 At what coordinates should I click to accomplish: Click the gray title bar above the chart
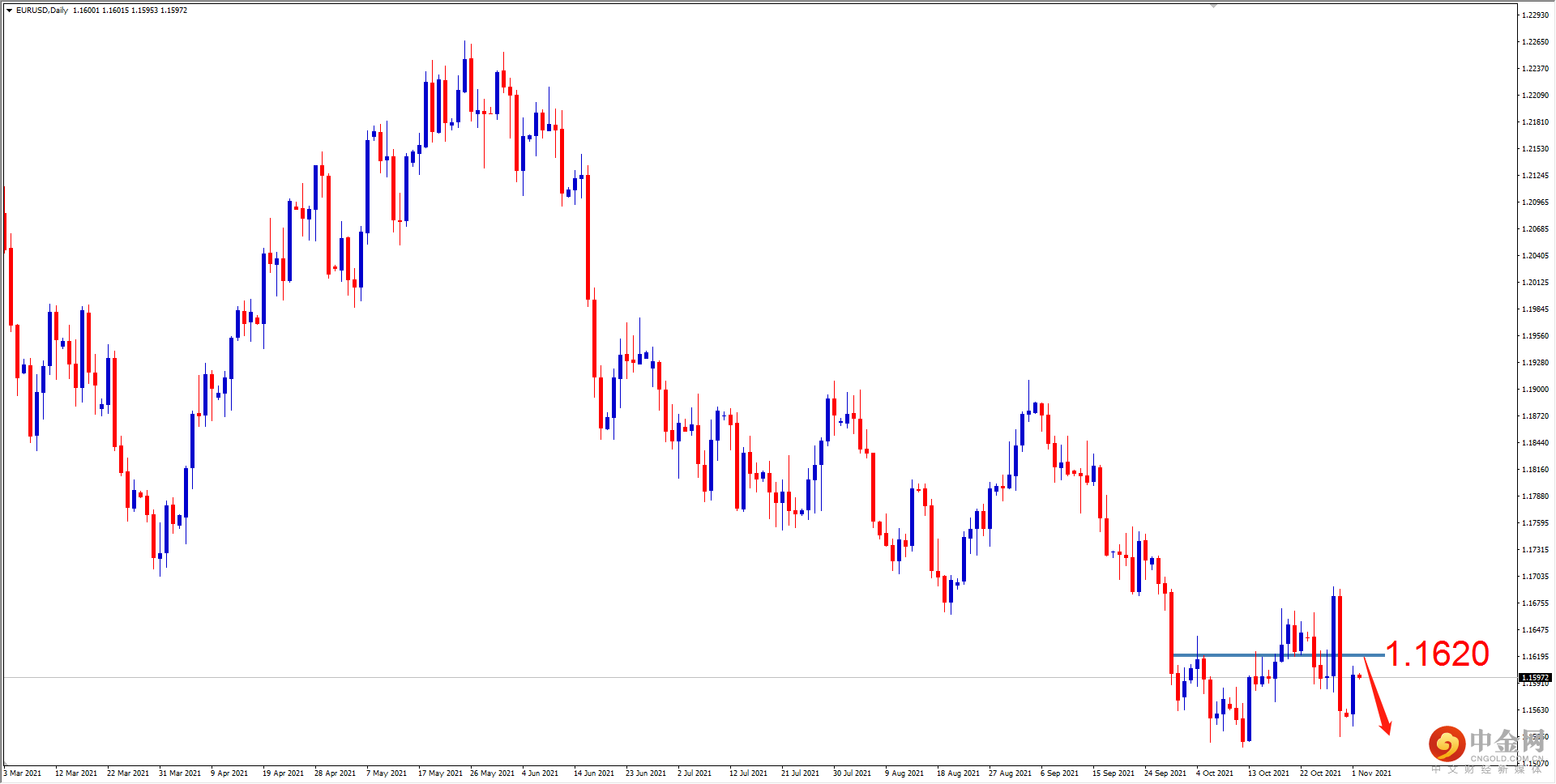[x=778, y=4]
